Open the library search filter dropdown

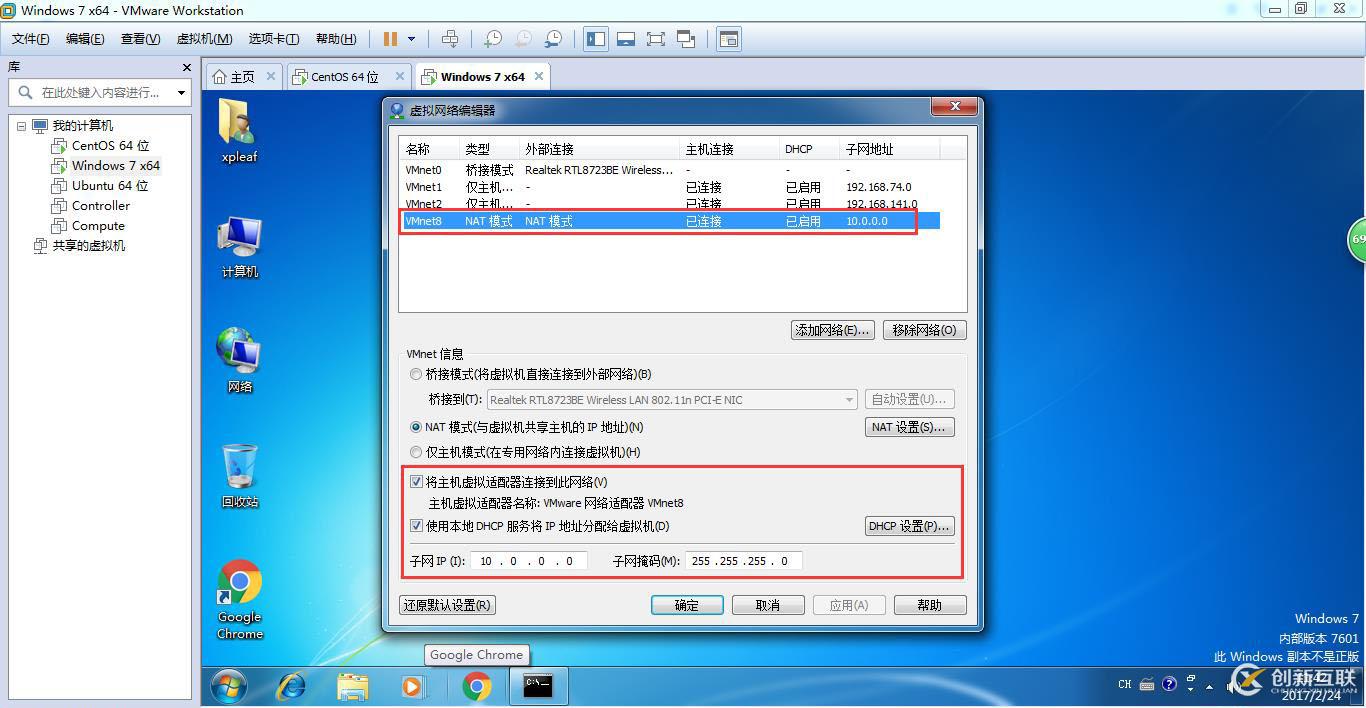point(181,92)
